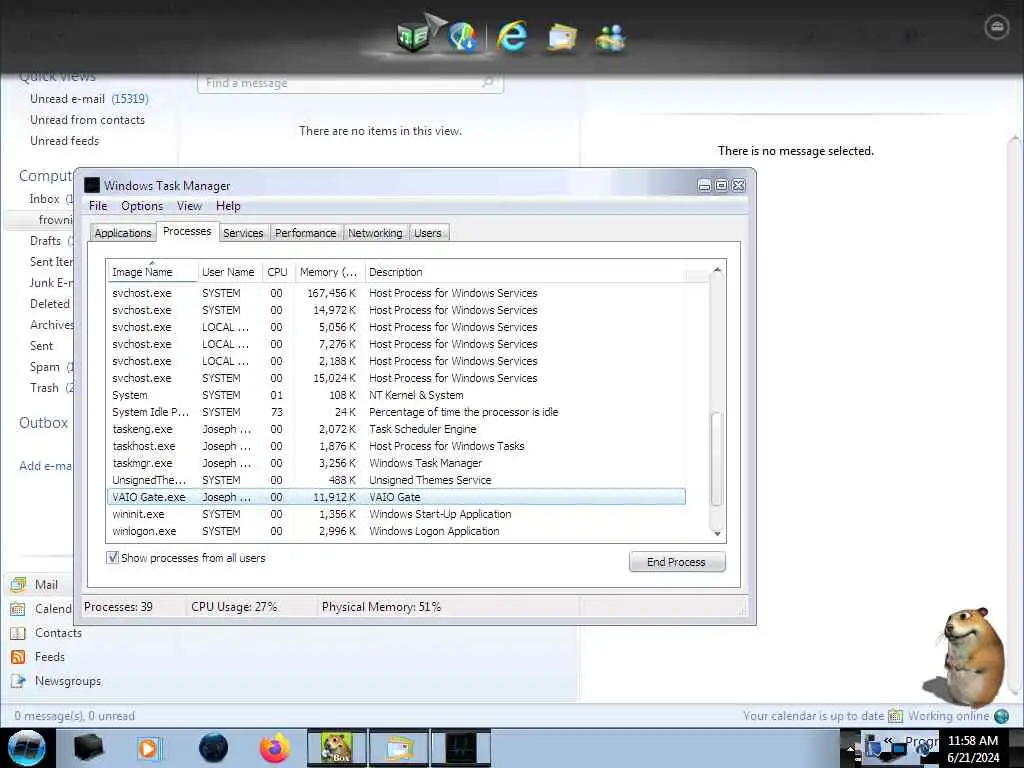Select the winlogon.exe process row
1024x768 pixels.
(x=396, y=531)
